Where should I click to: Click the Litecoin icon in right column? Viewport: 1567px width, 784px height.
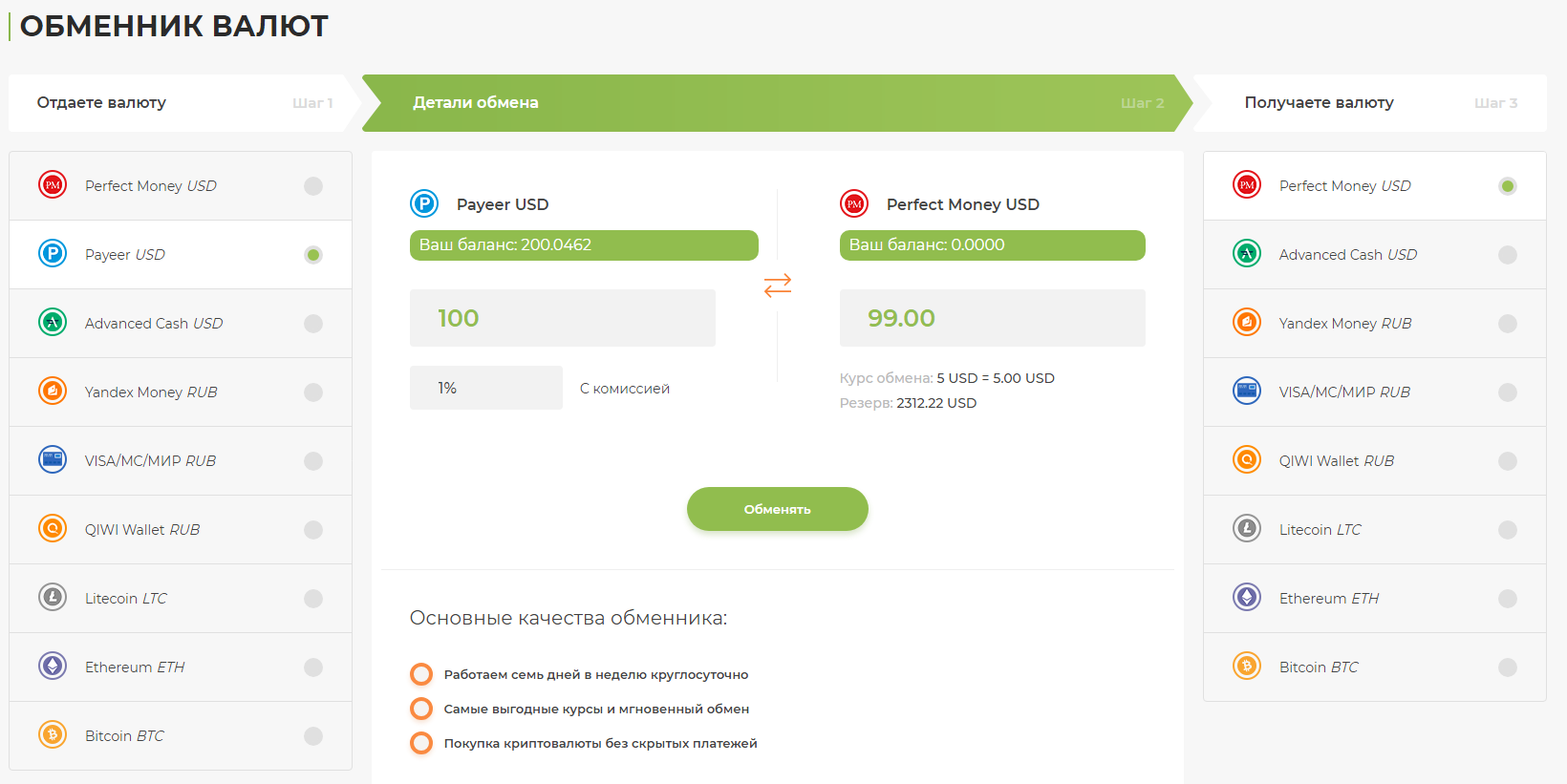pyautogui.click(x=1247, y=529)
